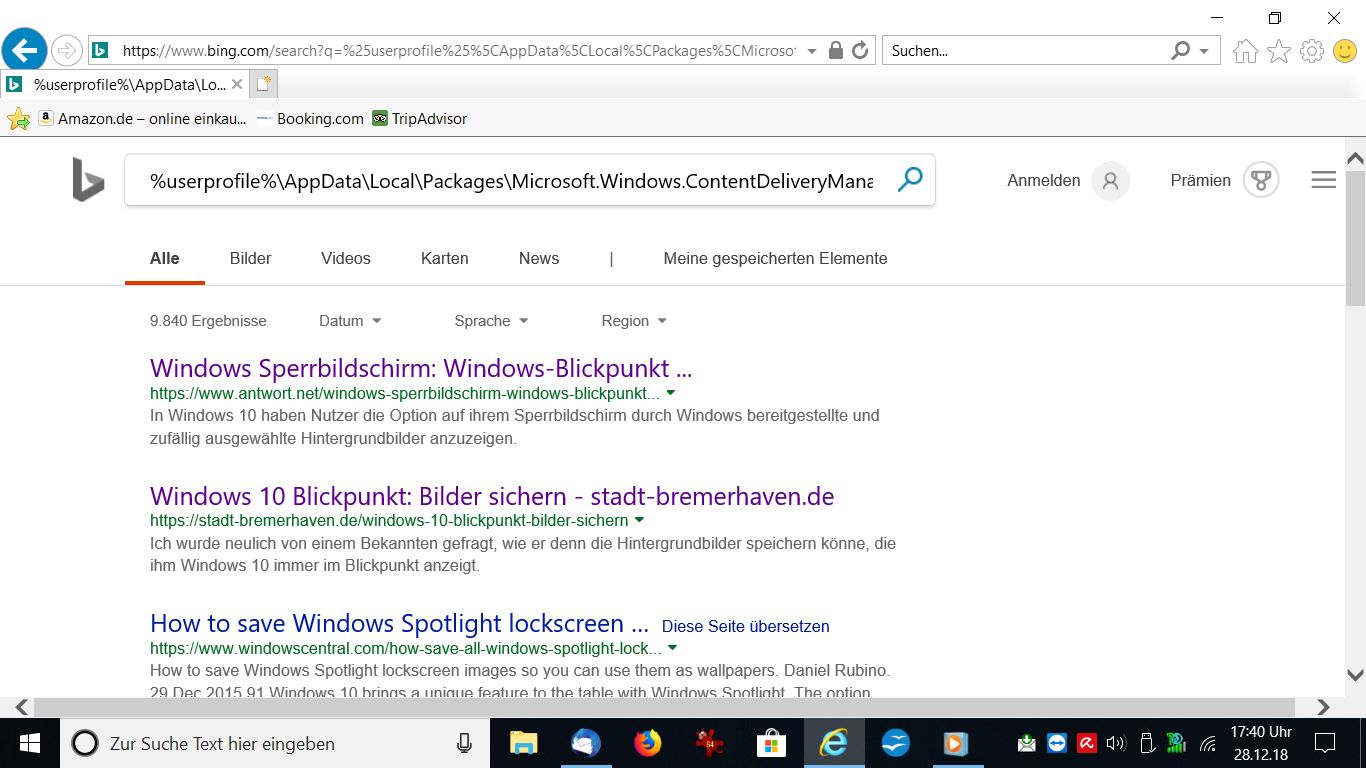Launch Firefox from taskbar
Image resolution: width=1366 pixels, height=768 pixels.
(x=648, y=743)
